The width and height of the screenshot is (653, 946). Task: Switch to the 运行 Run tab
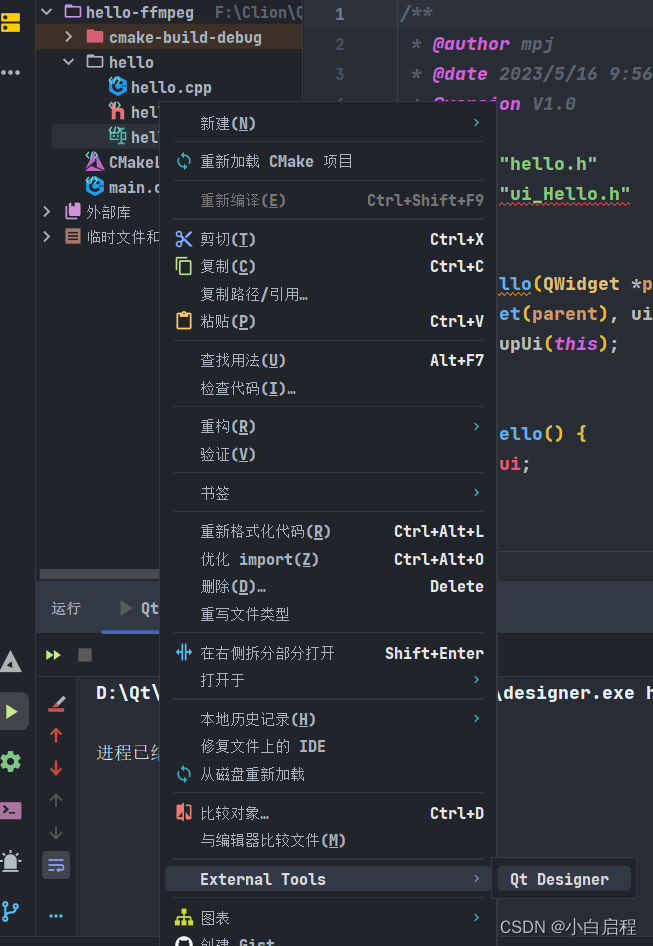[66, 607]
